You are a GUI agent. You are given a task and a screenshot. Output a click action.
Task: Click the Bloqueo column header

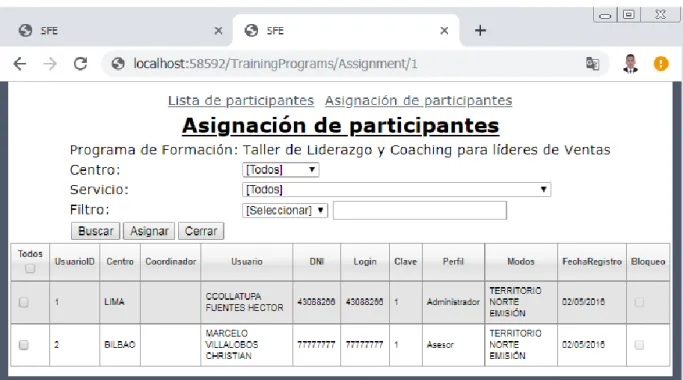(x=648, y=261)
